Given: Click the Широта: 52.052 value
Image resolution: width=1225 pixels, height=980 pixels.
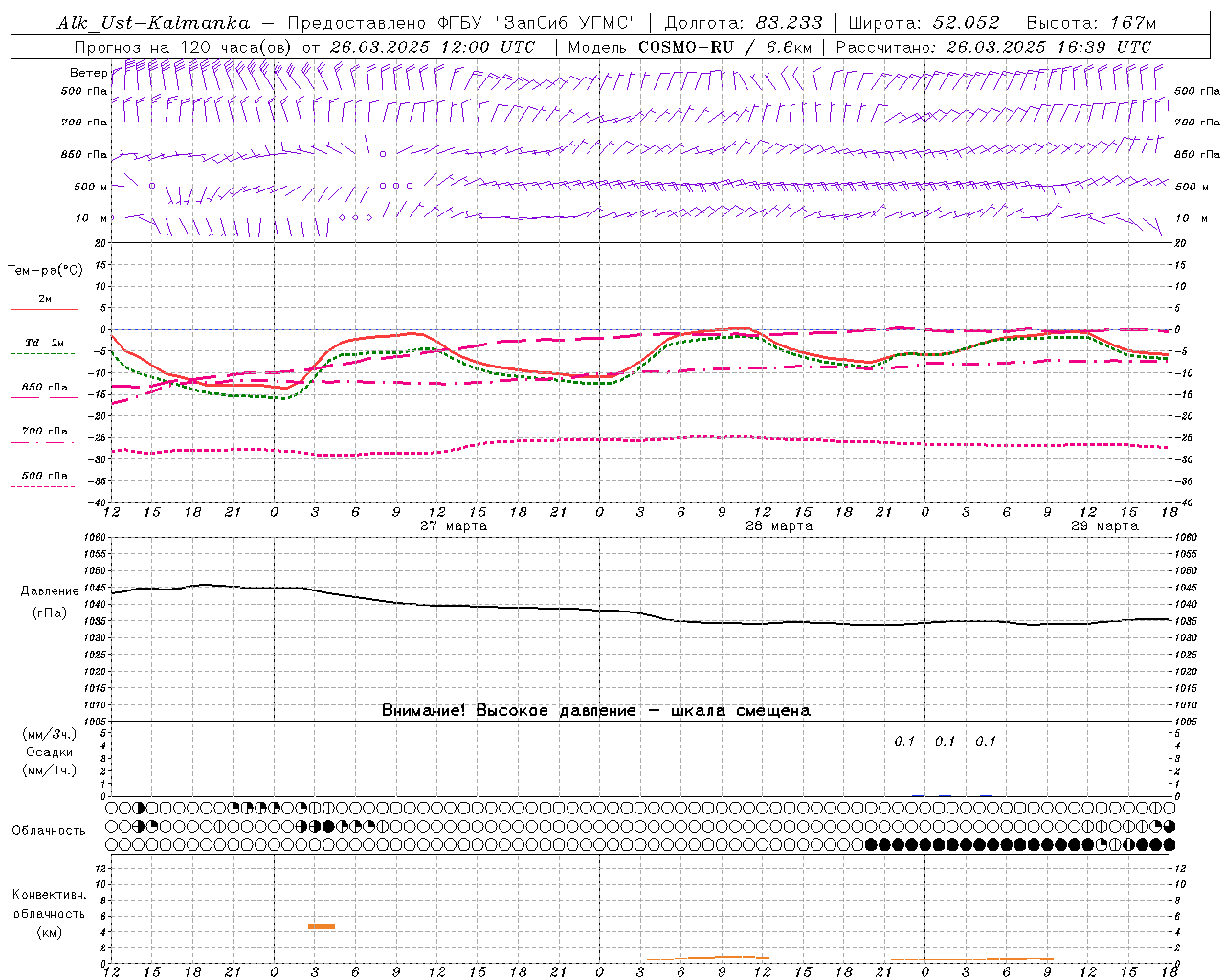Looking at the screenshot, I should [924, 23].
